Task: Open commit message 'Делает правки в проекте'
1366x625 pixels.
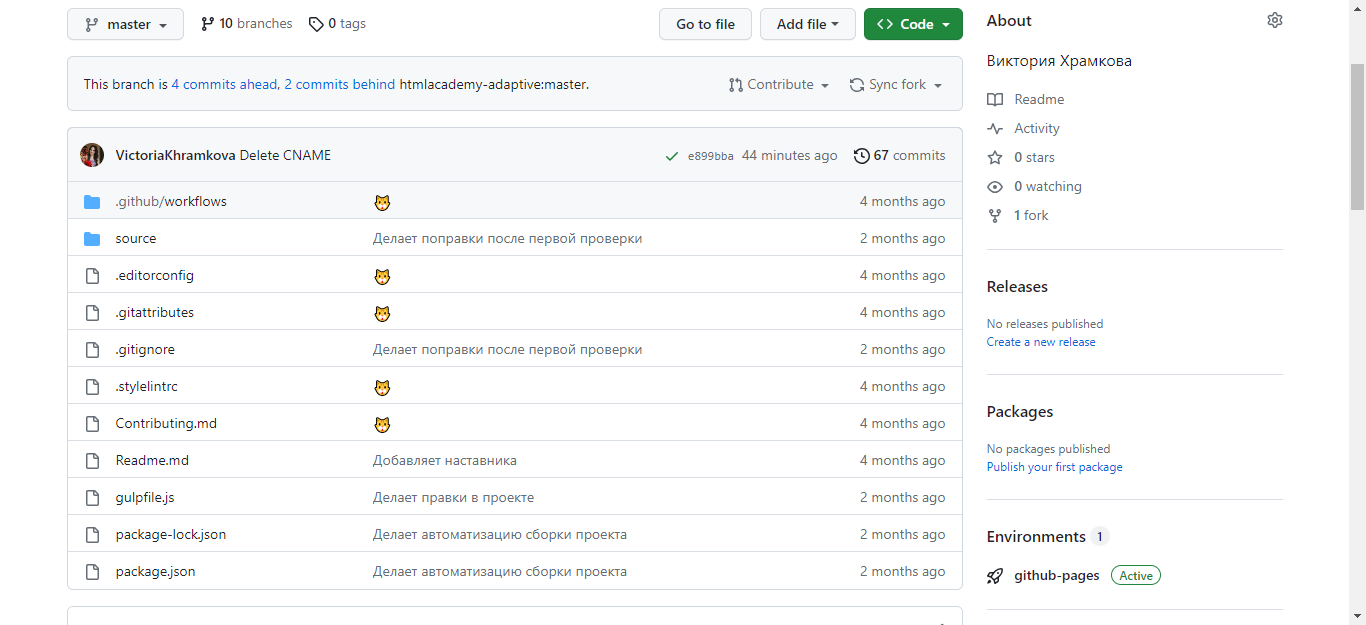Action: (x=453, y=497)
